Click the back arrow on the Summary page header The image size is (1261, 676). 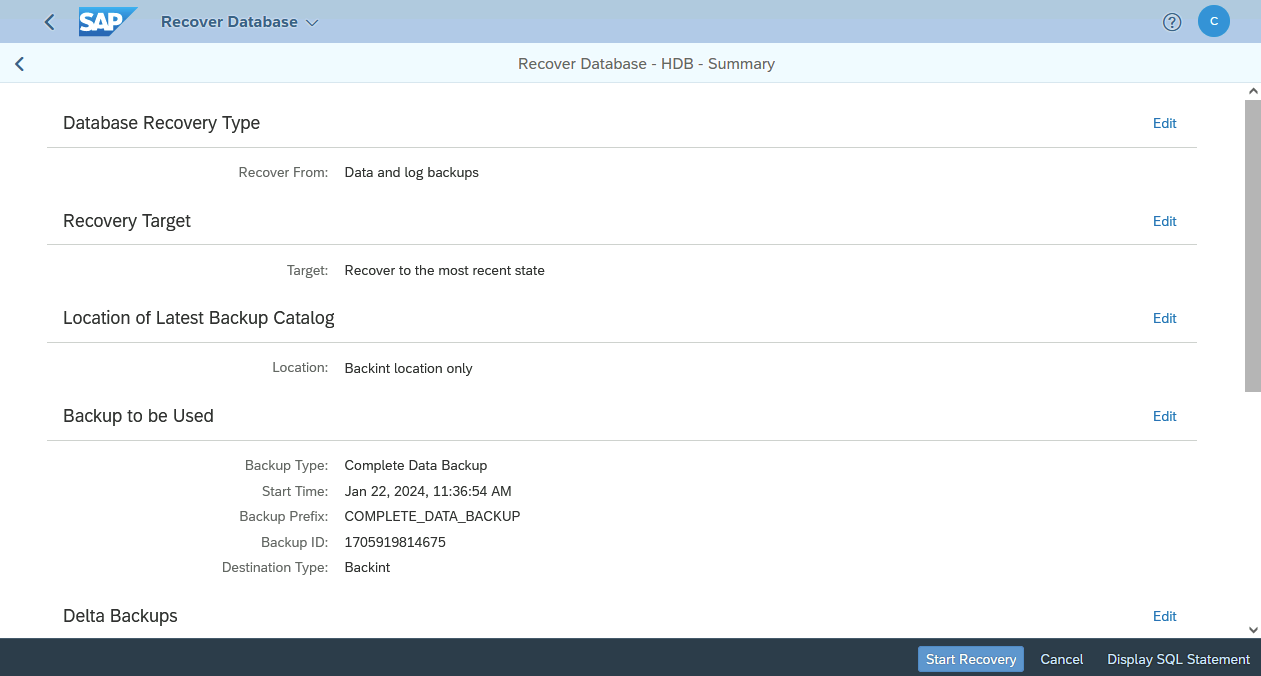click(x=19, y=63)
